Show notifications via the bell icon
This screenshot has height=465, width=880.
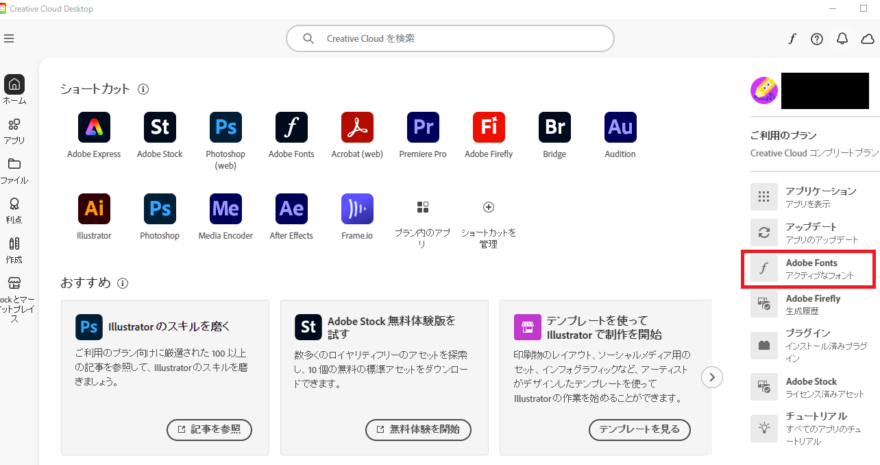click(x=842, y=39)
